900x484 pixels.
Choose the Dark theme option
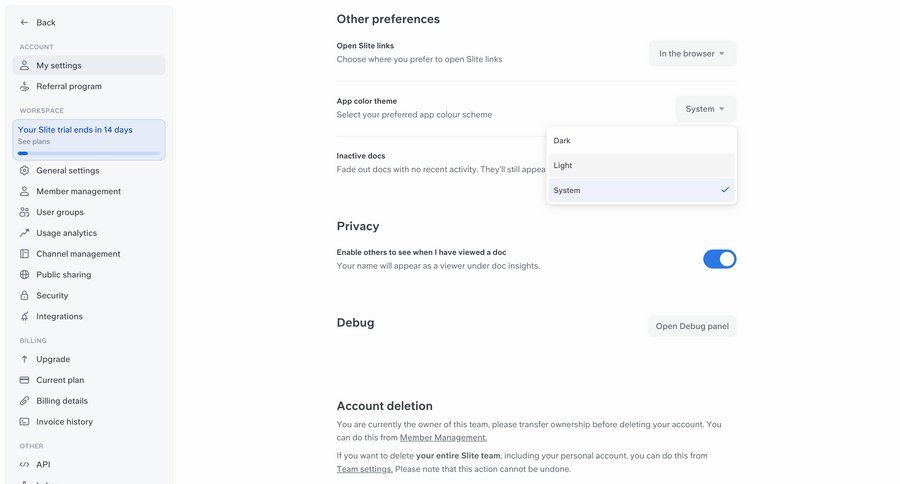point(641,140)
